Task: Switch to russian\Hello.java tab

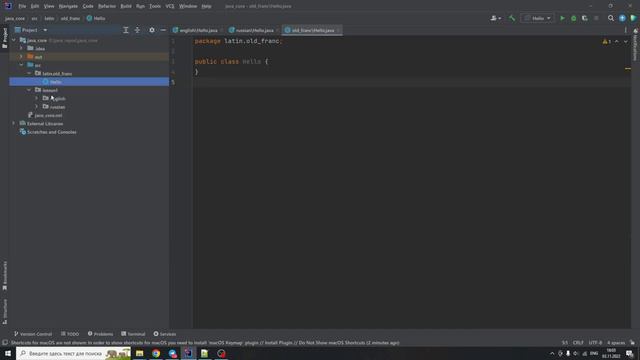Action: pyautogui.click(x=254, y=30)
